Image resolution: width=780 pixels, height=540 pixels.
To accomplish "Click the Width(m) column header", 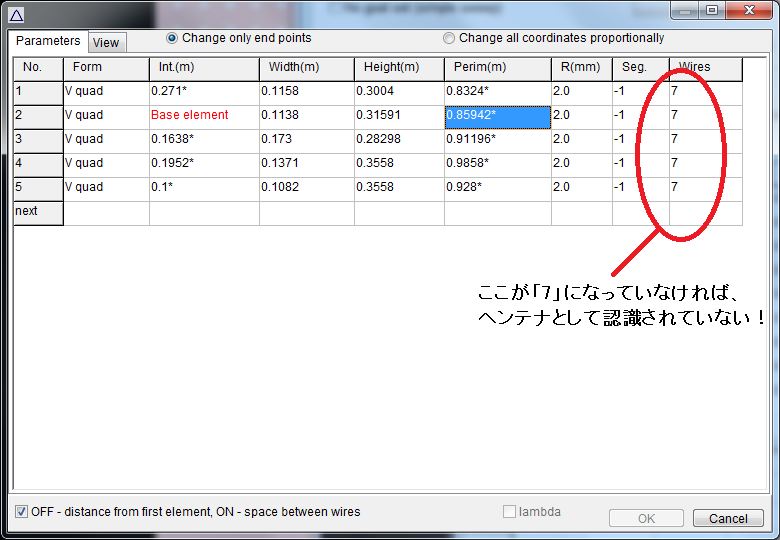I will [x=307, y=69].
